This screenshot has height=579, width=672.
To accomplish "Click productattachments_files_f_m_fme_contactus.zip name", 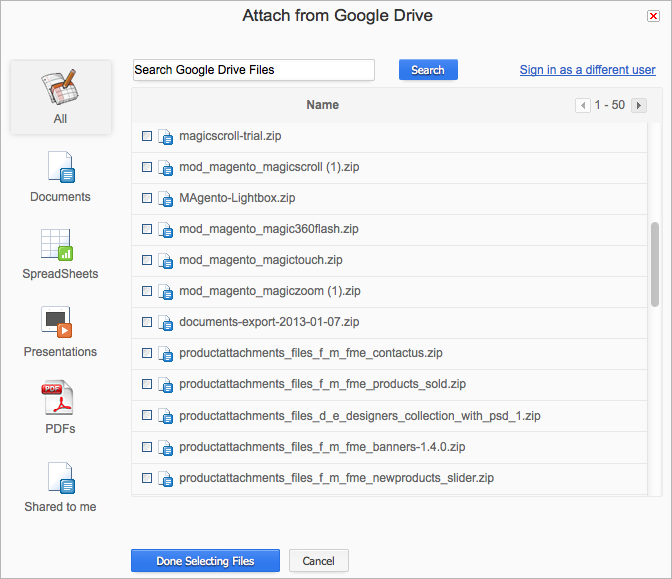I will (311, 353).
